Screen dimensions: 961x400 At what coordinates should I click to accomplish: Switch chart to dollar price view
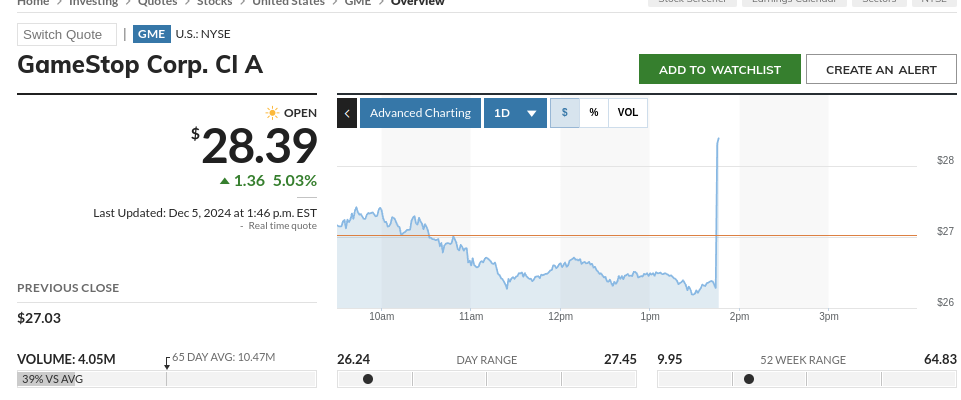pyautogui.click(x=564, y=113)
